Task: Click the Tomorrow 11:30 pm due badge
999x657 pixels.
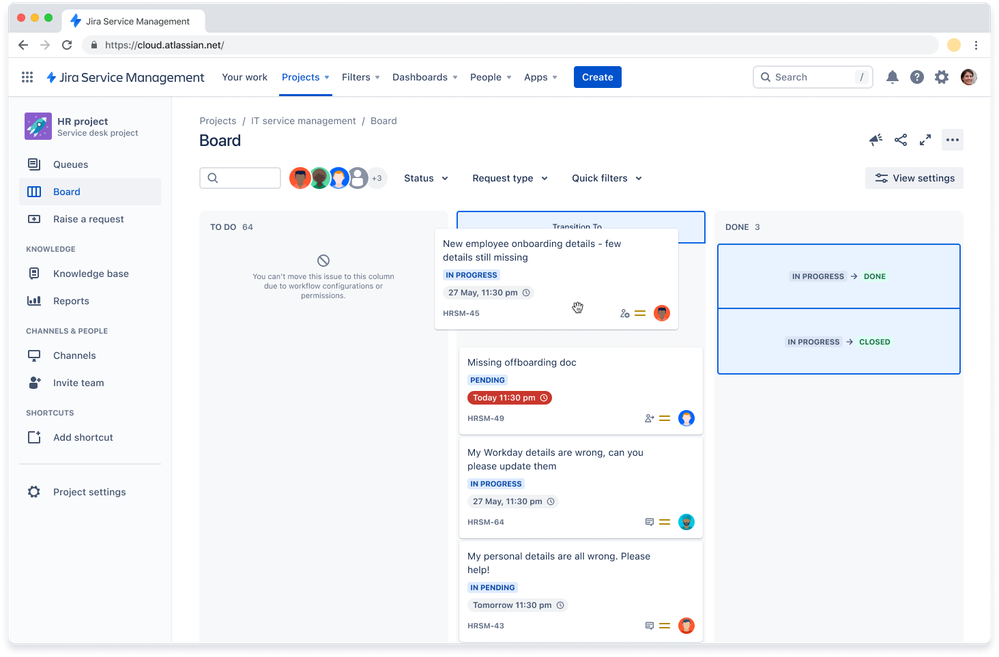Action: pyautogui.click(x=518, y=605)
